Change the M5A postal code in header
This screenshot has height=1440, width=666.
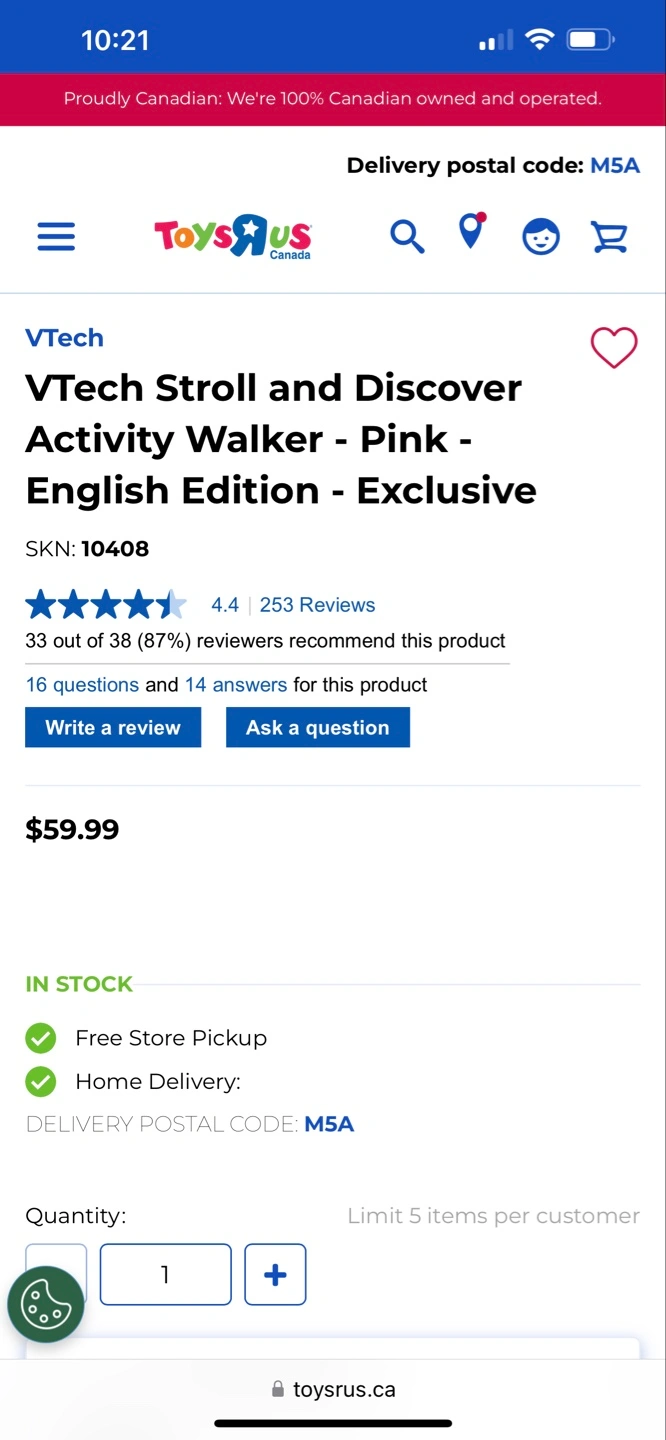[x=614, y=166]
